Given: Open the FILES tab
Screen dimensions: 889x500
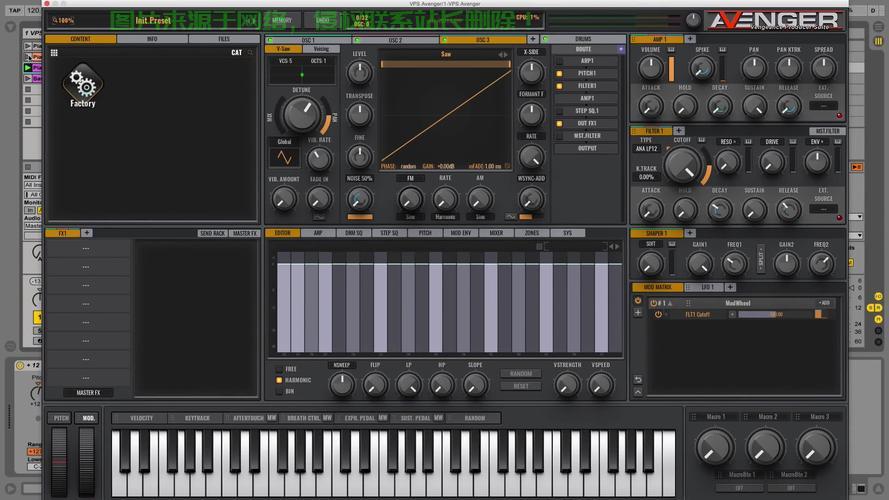Looking at the screenshot, I should pos(224,39).
